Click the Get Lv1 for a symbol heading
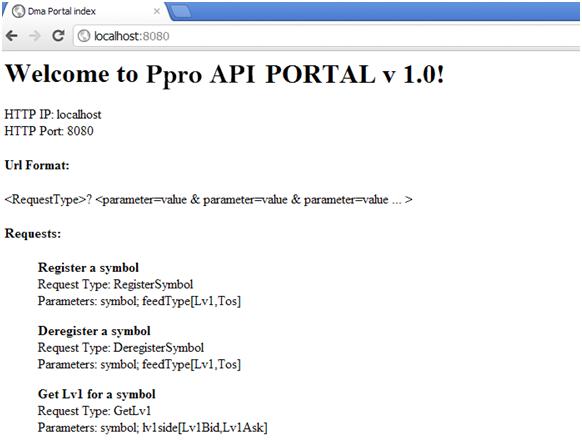582x447 pixels. (x=97, y=394)
